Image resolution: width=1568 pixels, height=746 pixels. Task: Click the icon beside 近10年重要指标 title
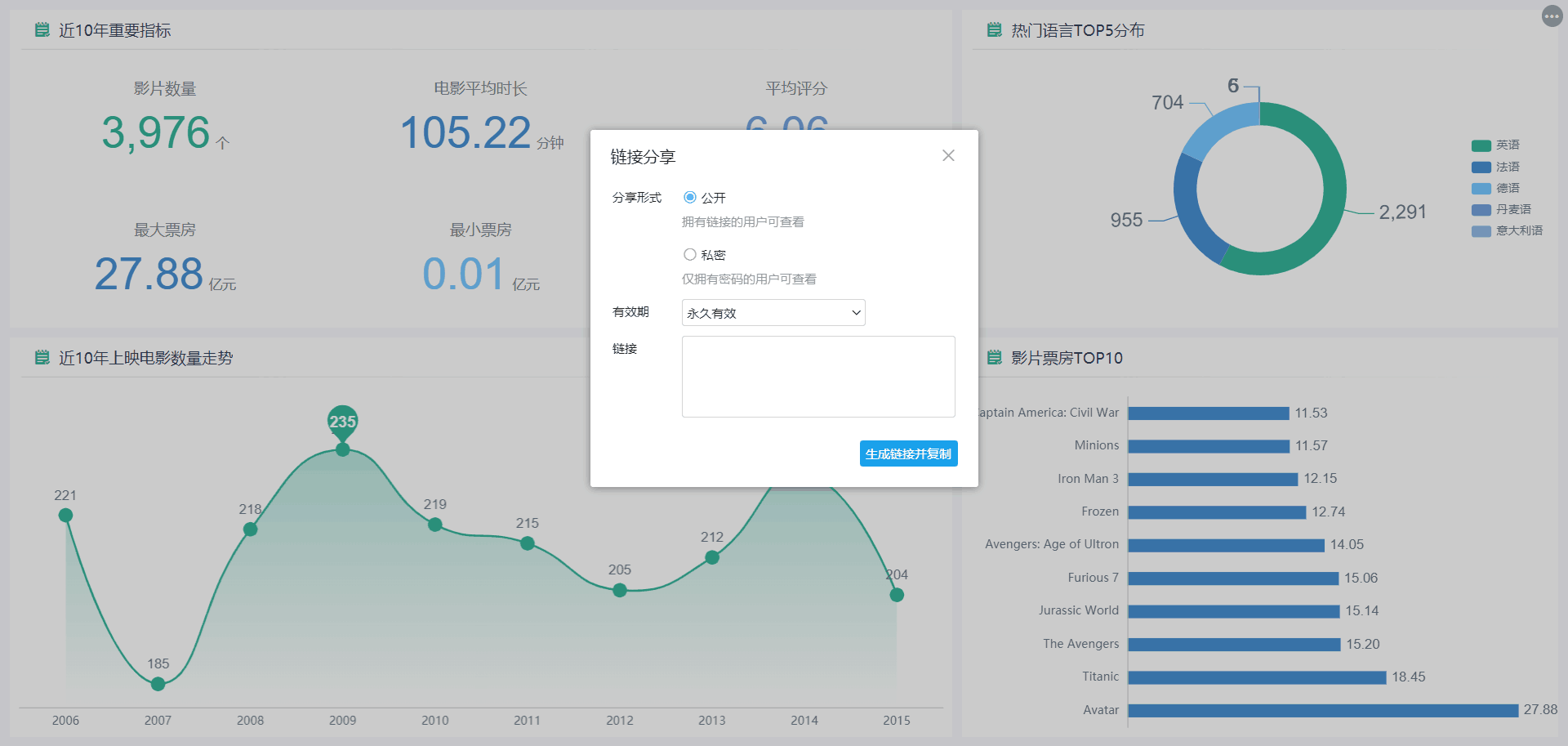click(x=42, y=30)
